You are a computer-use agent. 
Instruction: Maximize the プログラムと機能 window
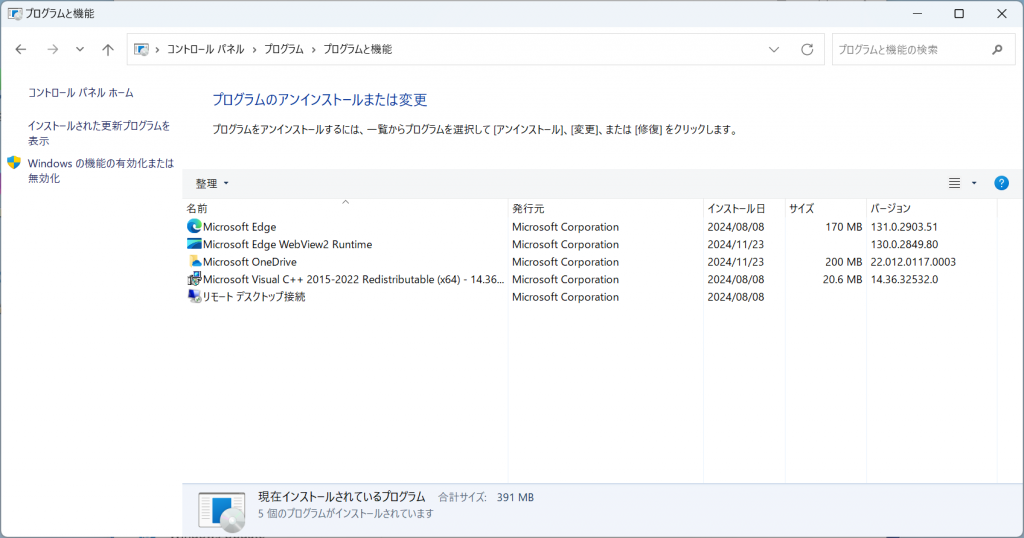[x=959, y=13]
